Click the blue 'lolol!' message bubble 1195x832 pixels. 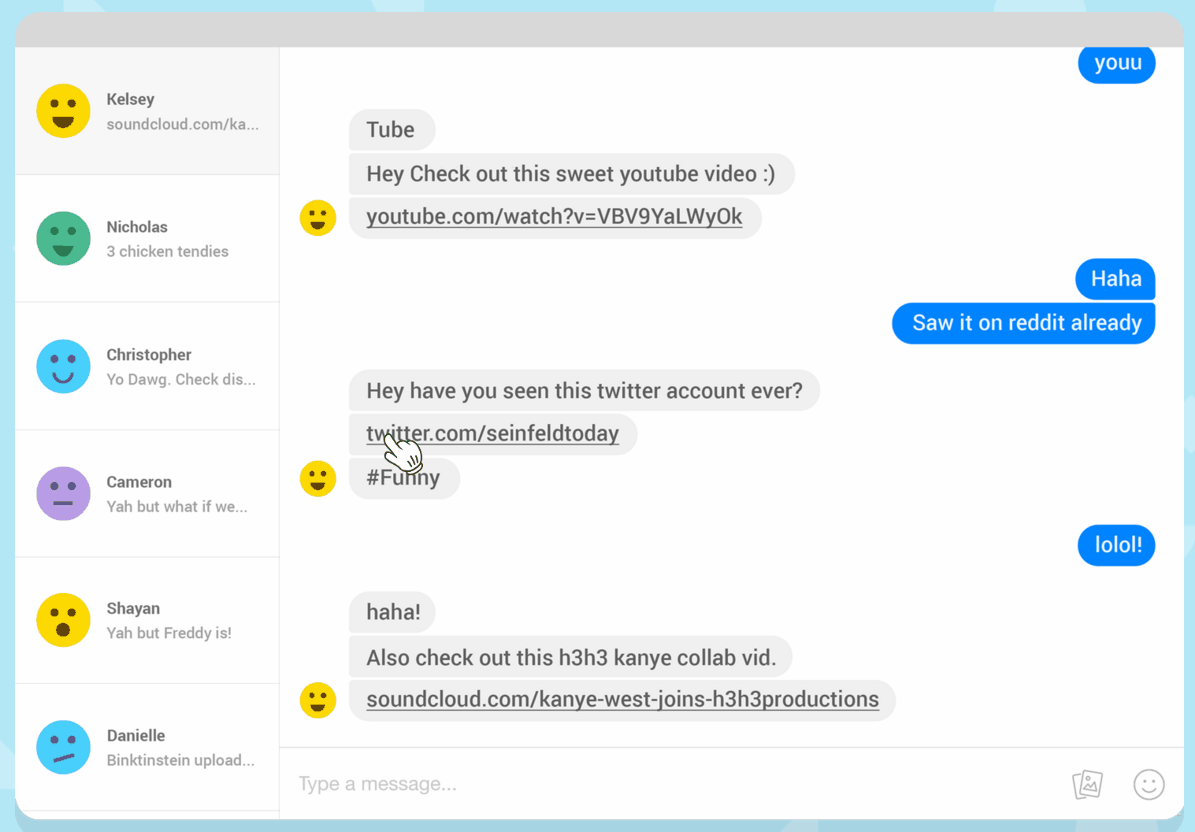[1117, 546]
